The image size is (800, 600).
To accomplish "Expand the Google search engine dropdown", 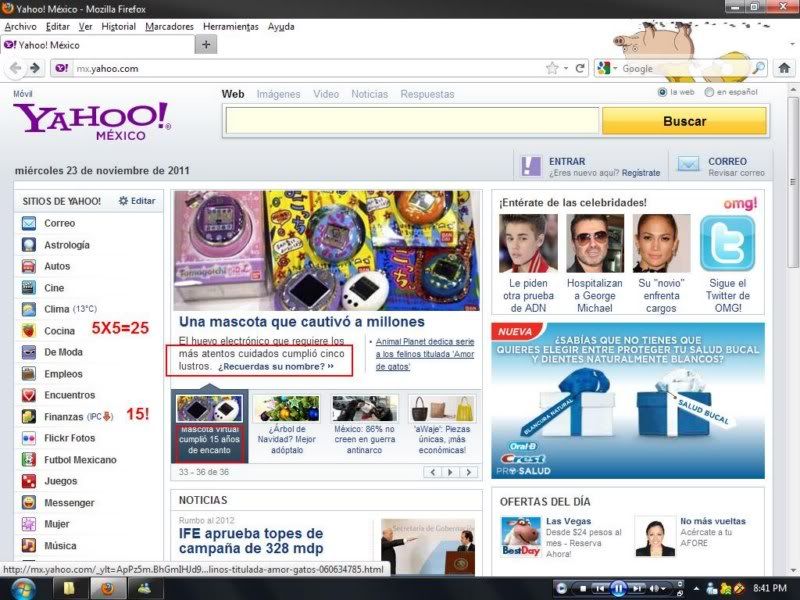I will pos(616,68).
